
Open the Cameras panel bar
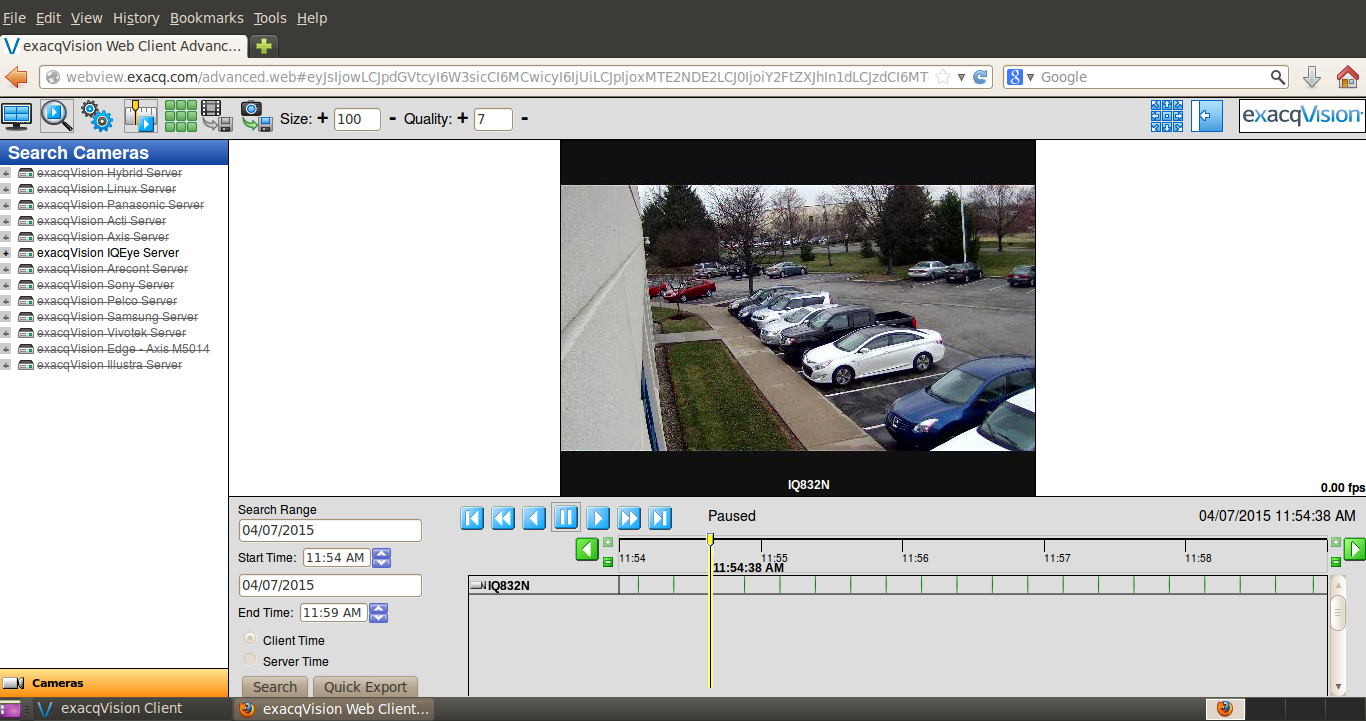(114, 683)
